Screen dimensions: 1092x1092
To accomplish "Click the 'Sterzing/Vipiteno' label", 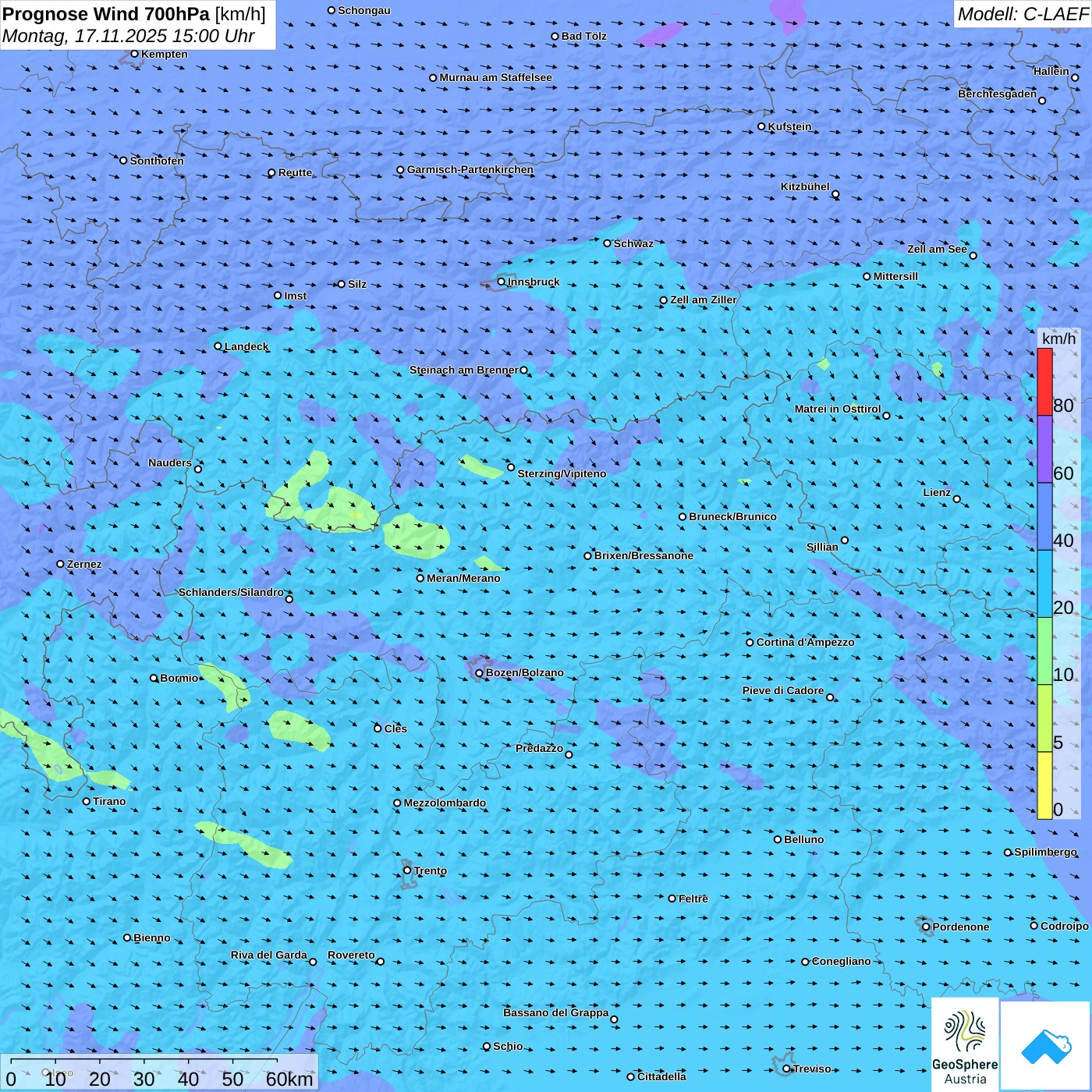I will pyautogui.click(x=562, y=473).
